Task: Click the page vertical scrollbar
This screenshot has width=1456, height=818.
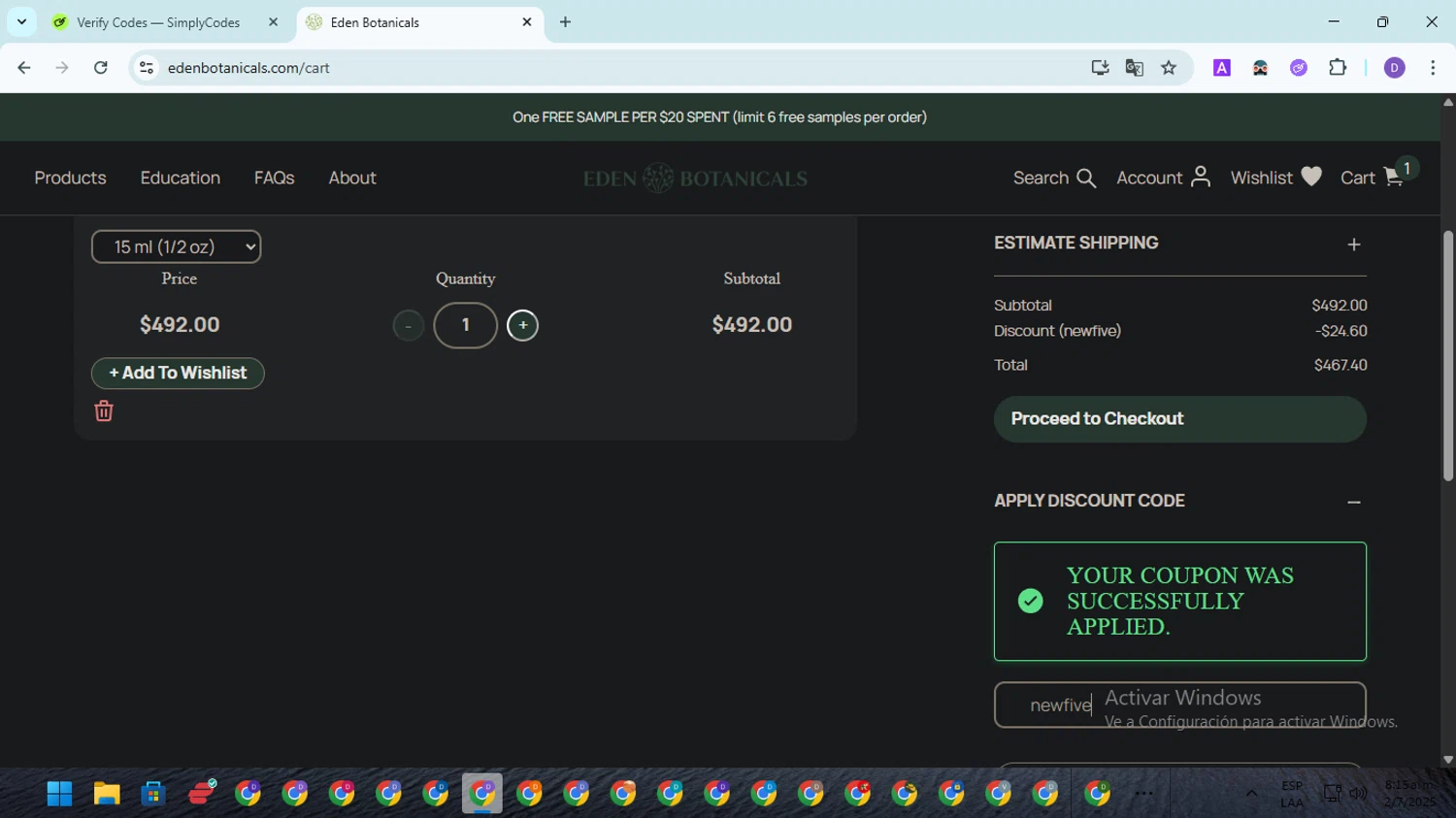Action: click(1448, 355)
